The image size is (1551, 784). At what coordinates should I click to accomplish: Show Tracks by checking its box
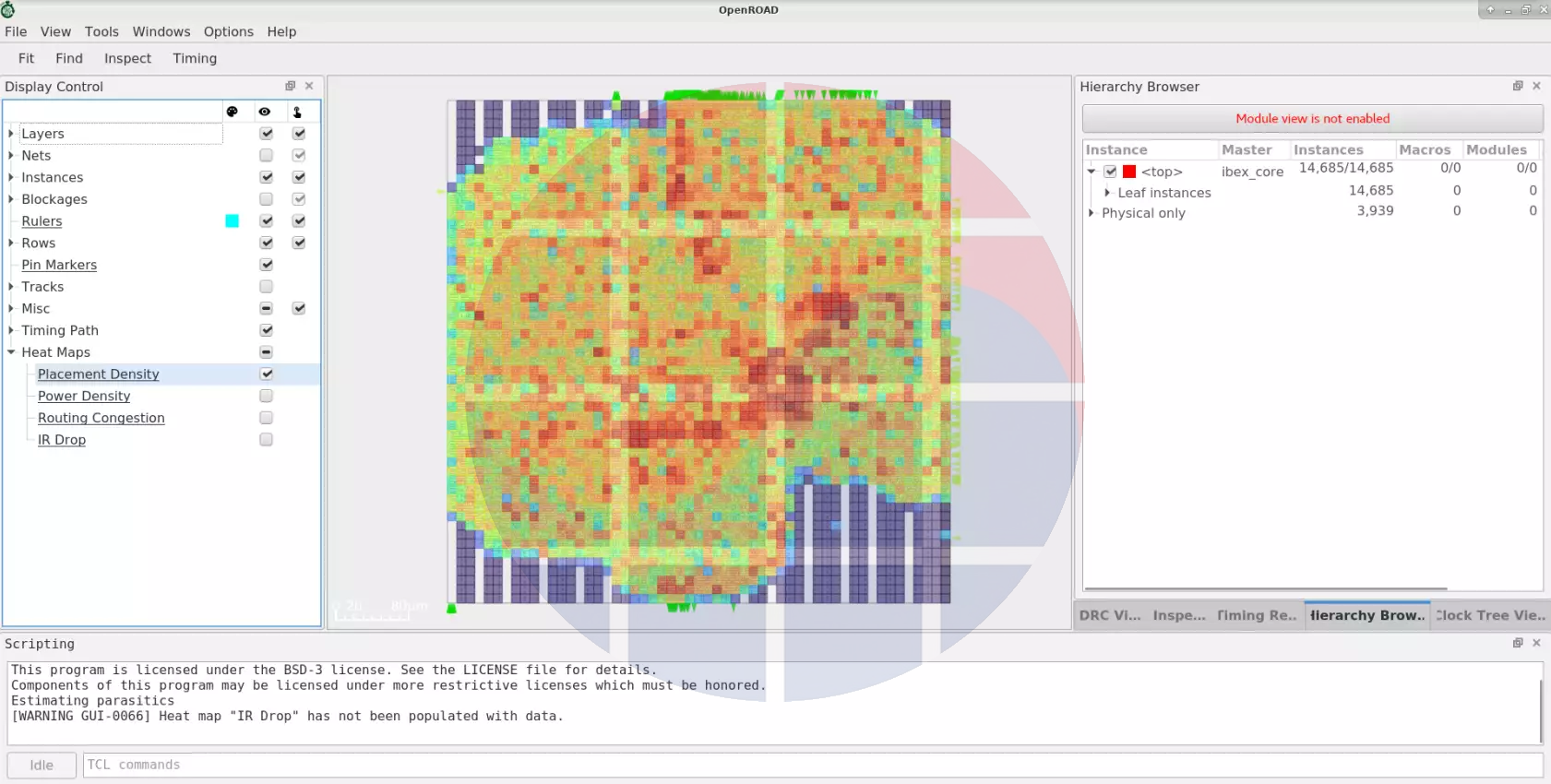click(266, 287)
